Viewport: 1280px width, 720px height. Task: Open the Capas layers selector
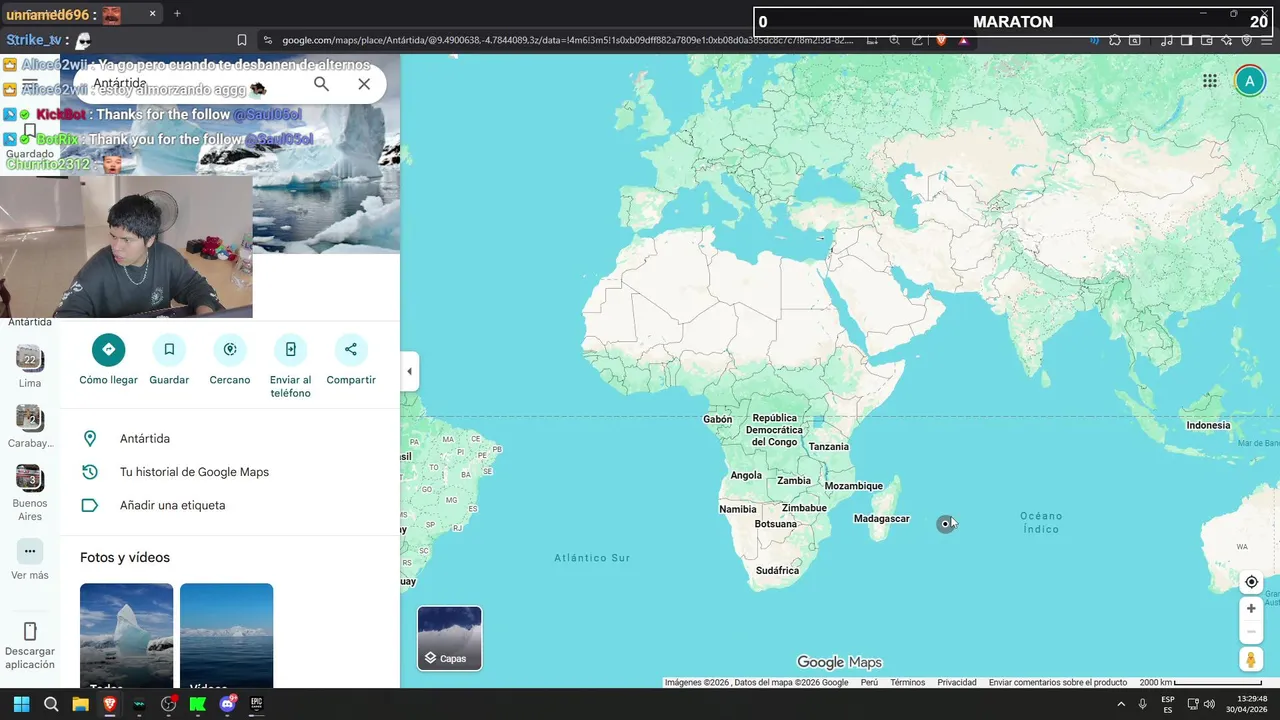(x=449, y=638)
